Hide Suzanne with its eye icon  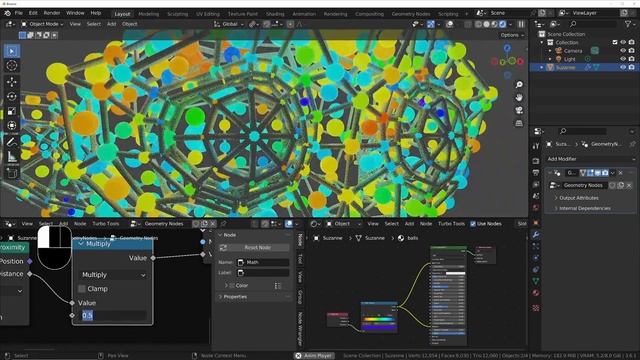coord(623,67)
